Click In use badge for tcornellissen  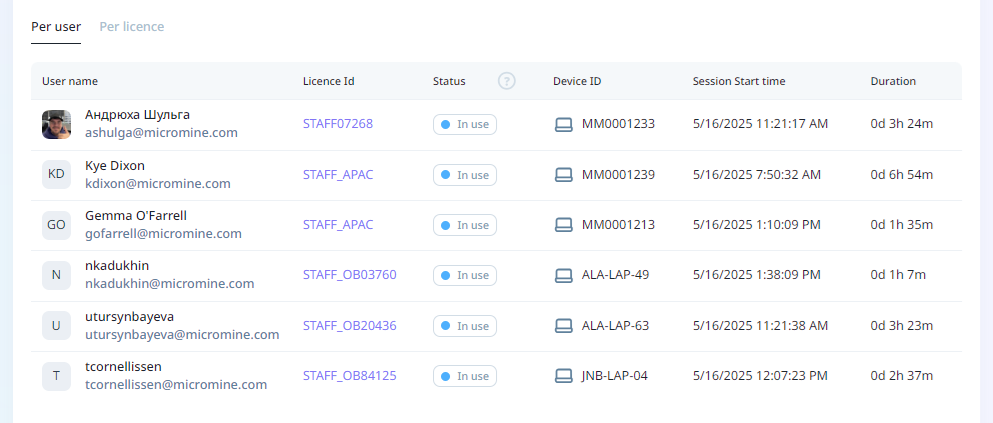pos(465,376)
